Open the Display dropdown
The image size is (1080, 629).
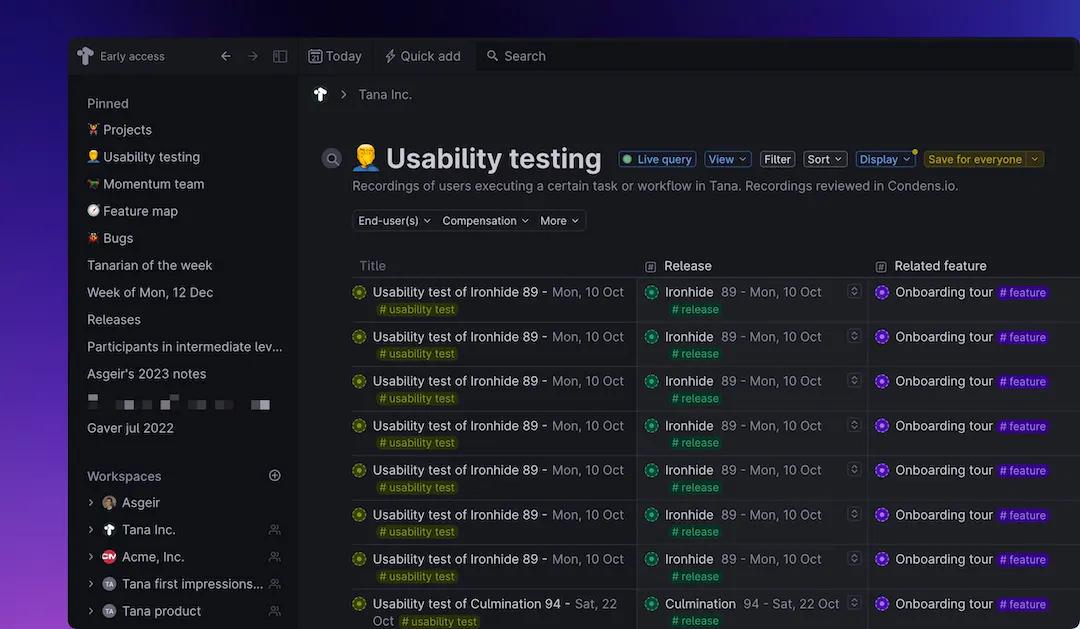[885, 159]
